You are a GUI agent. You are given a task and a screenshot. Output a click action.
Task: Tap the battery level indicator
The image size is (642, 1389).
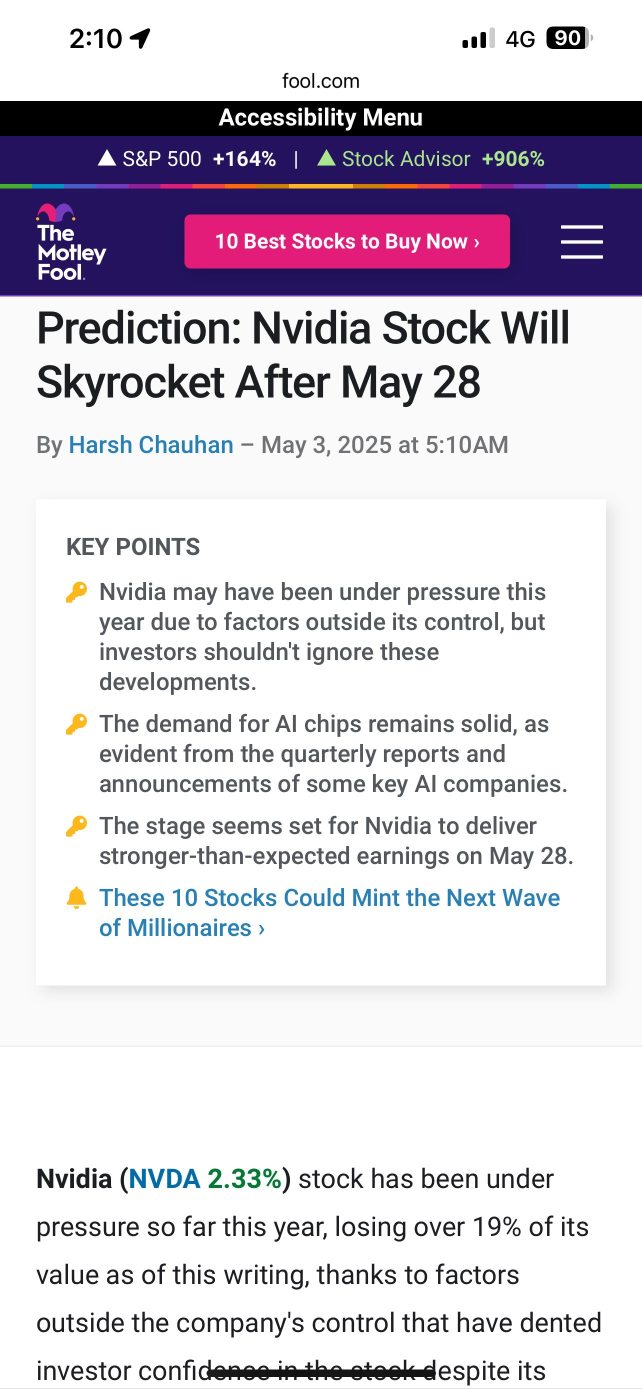tap(570, 39)
